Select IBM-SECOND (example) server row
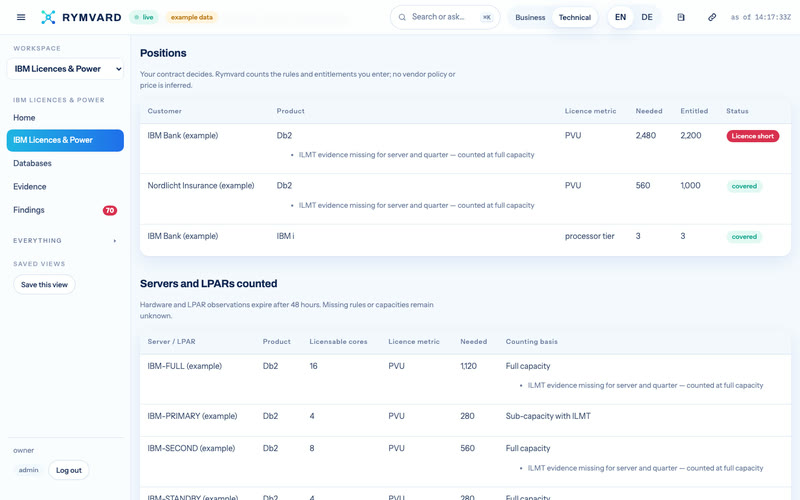The image size is (800, 500). tap(465, 462)
